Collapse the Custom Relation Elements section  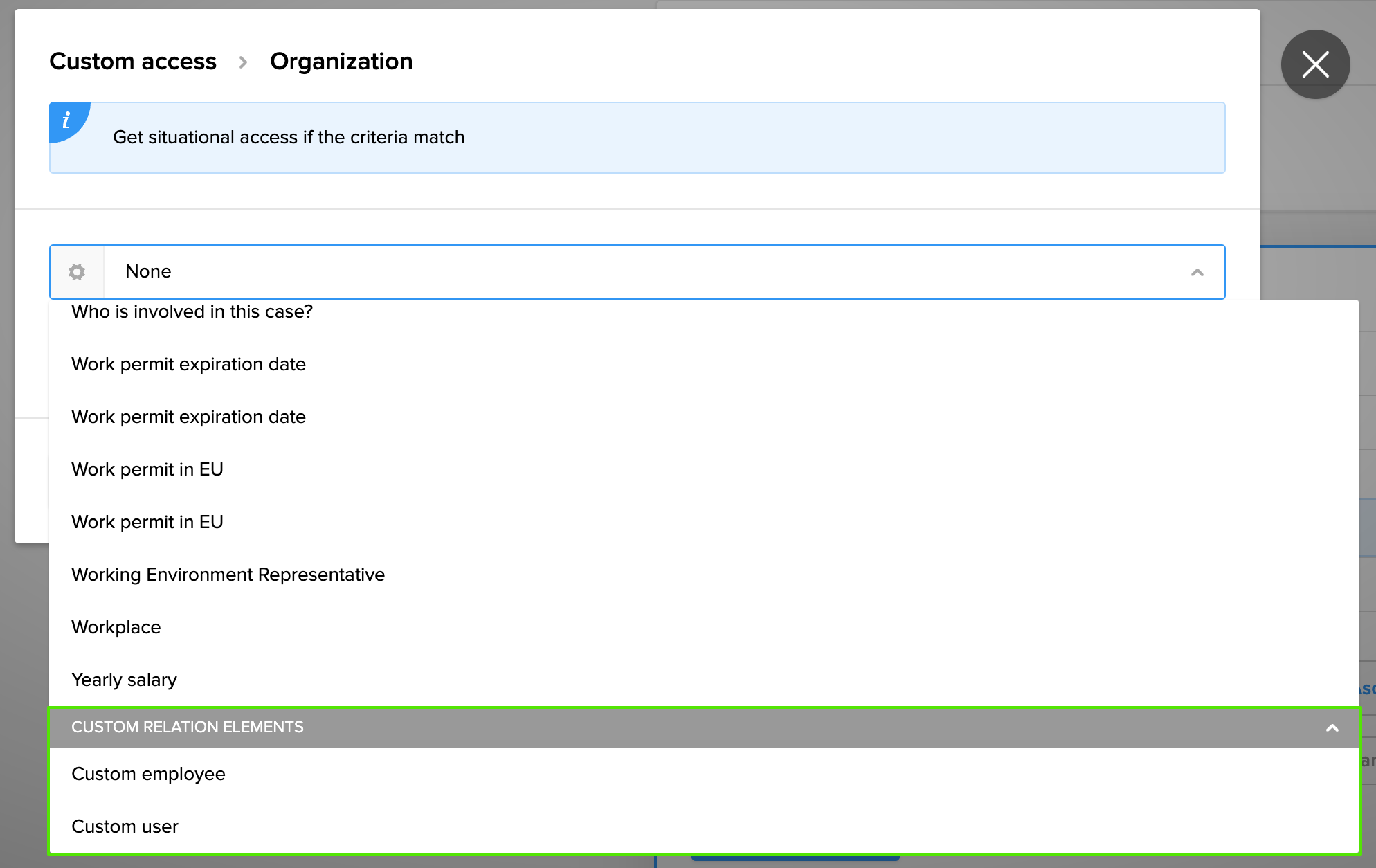(1332, 727)
